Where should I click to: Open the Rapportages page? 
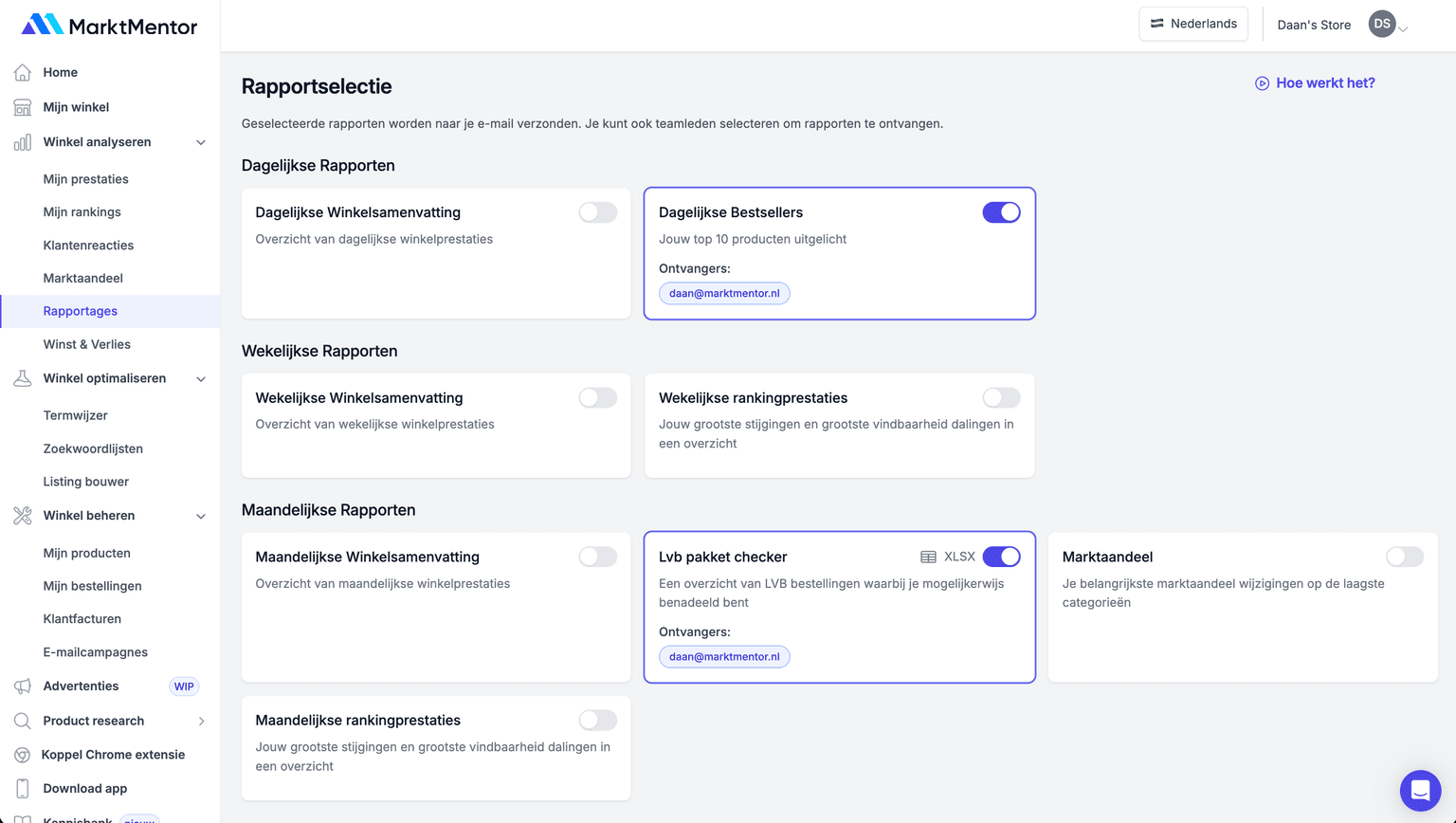point(81,310)
